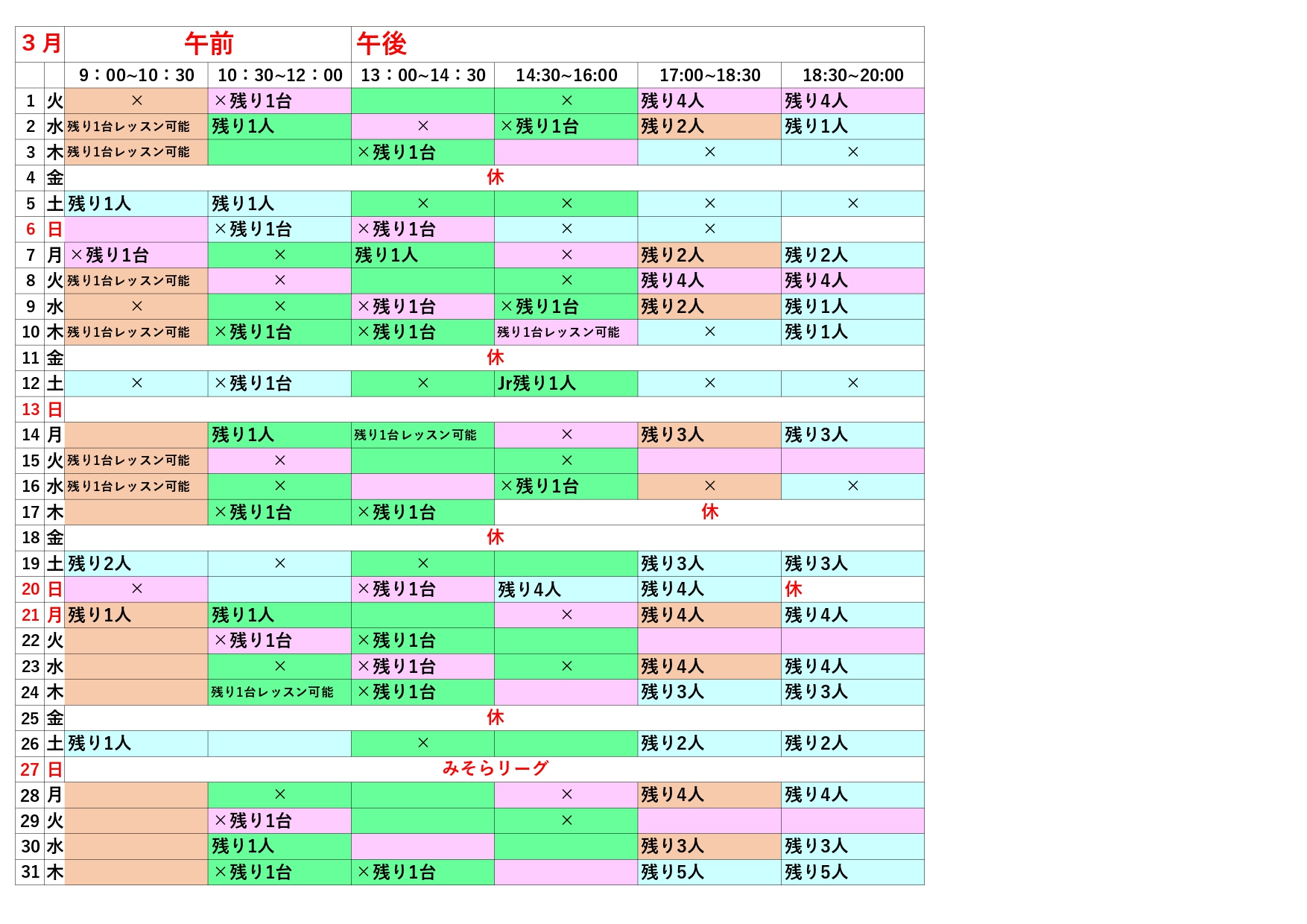The width and height of the screenshot is (1307, 924).
Task: Click "×残り1台" at 10:30 on the 1st
Action: [253, 101]
